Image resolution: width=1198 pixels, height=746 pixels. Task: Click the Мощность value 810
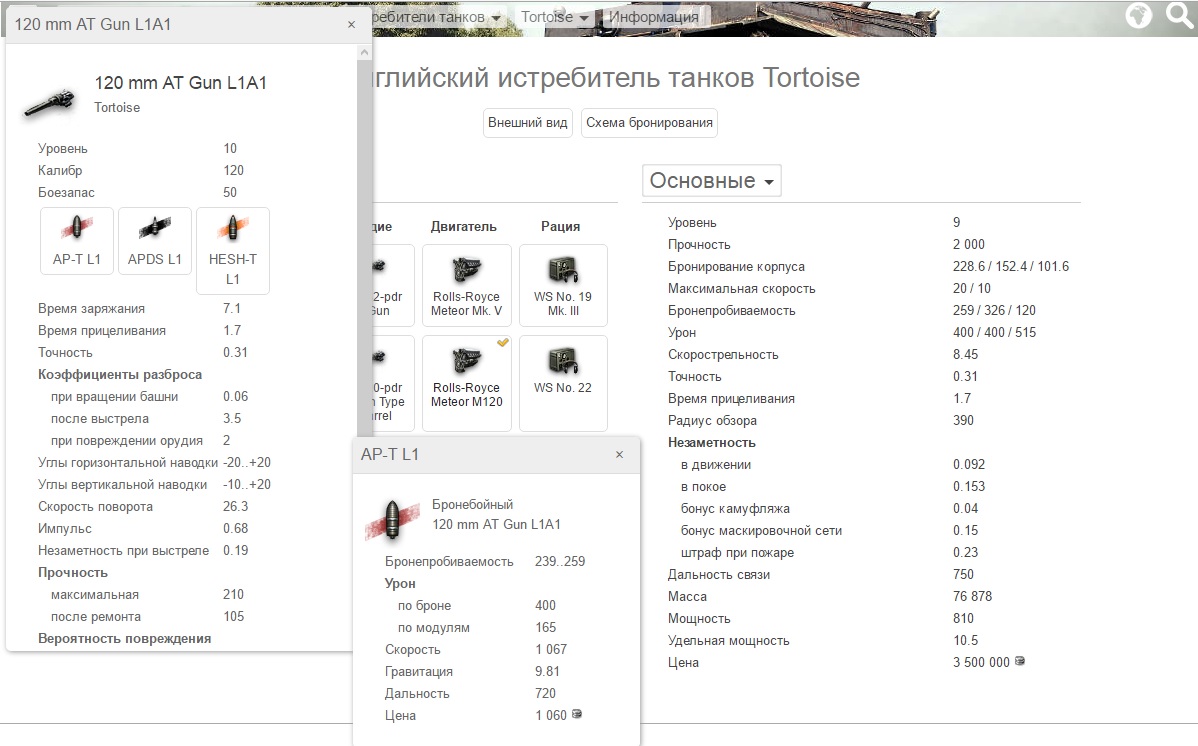963,618
